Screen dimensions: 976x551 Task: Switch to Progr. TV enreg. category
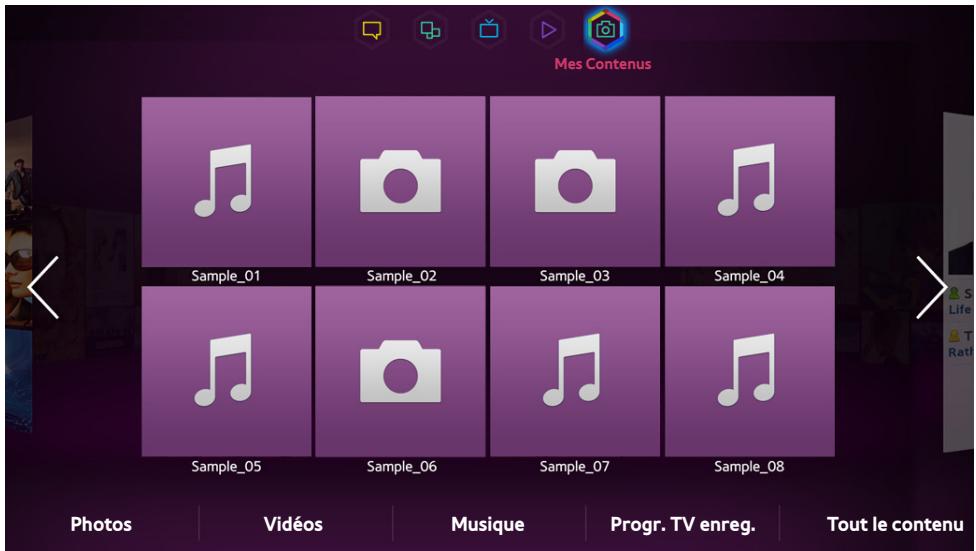coord(683,525)
